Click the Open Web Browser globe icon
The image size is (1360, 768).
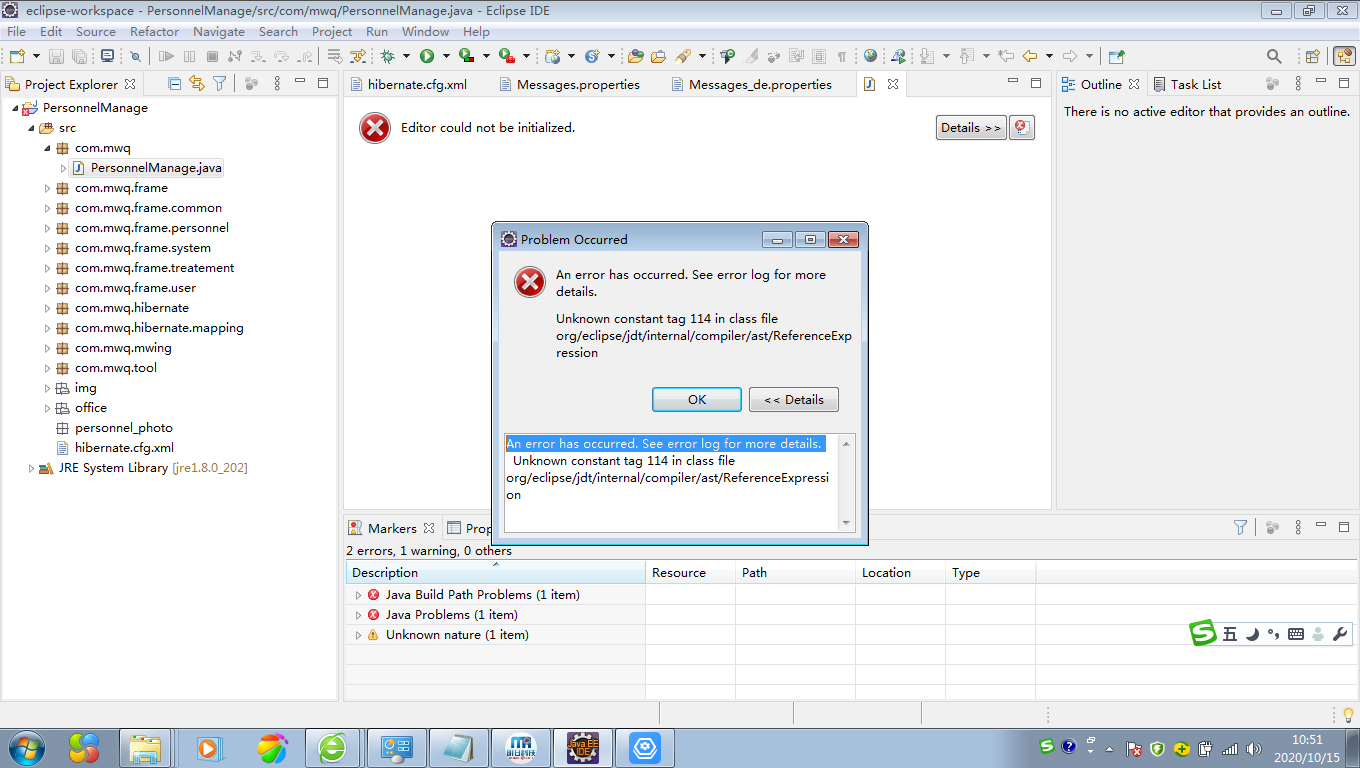870,56
